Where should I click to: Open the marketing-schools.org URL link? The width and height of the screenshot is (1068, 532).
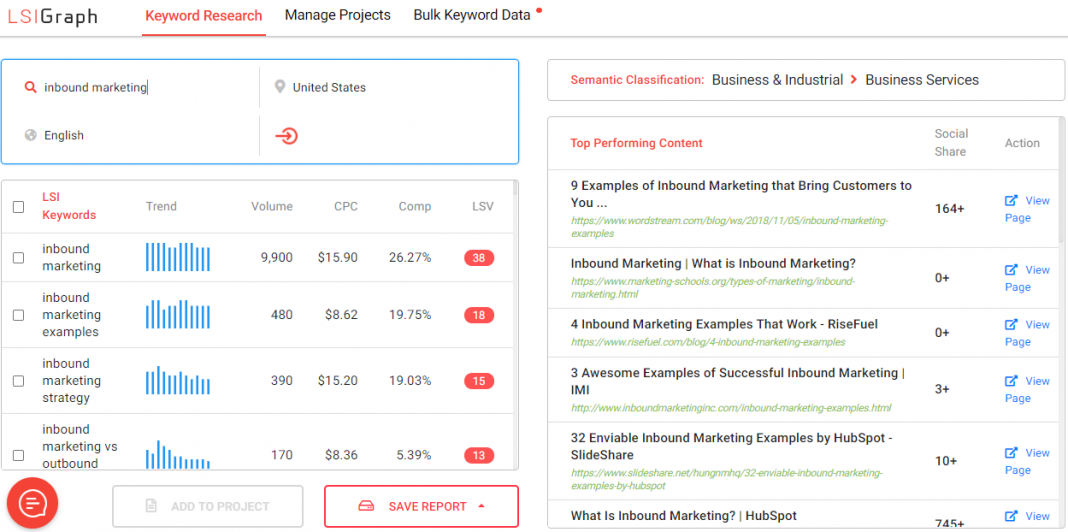point(713,287)
